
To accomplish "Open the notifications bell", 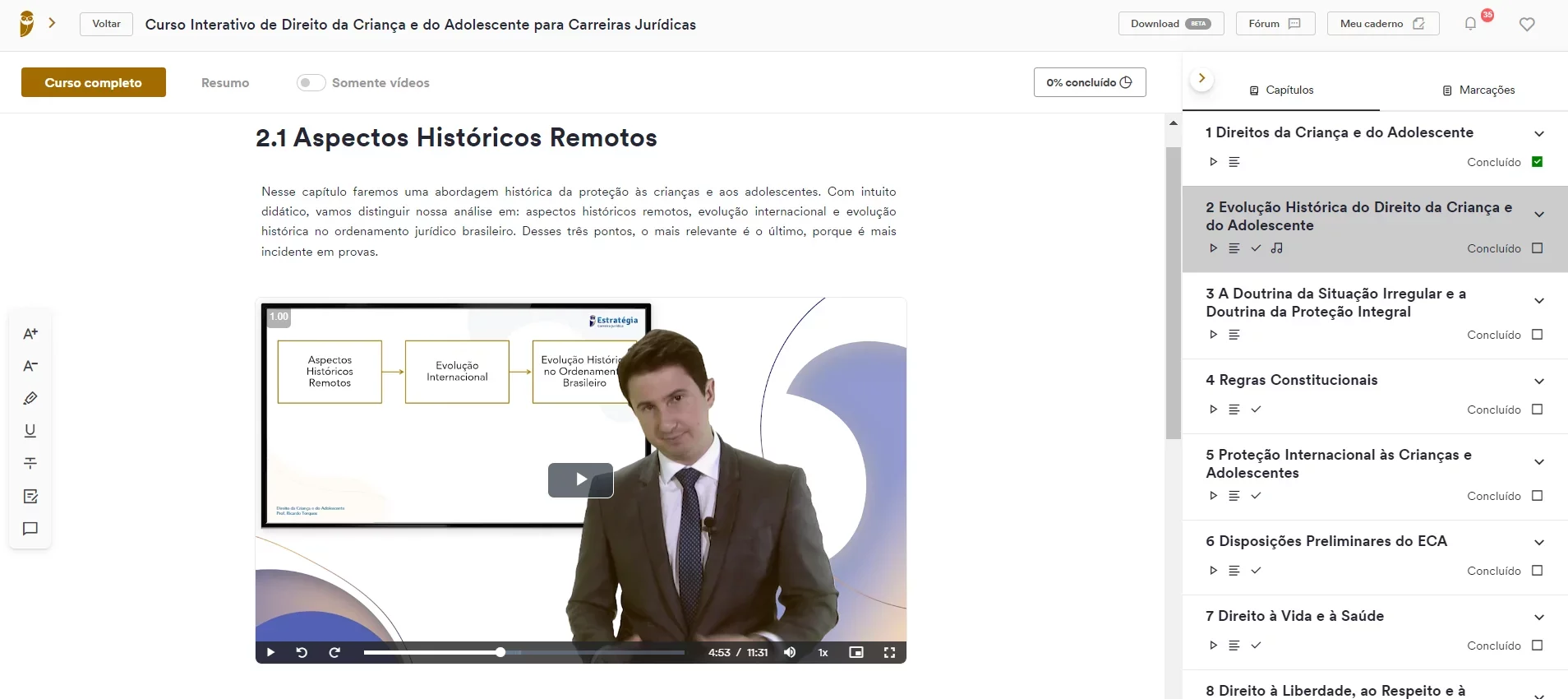I will pyautogui.click(x=1471, y=24).
